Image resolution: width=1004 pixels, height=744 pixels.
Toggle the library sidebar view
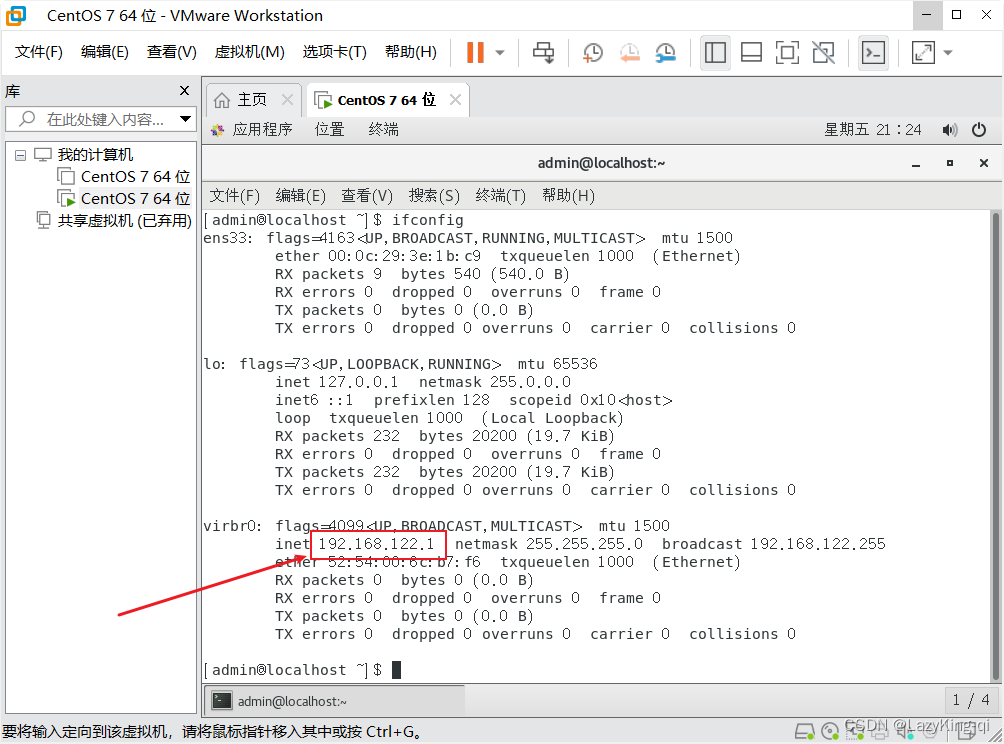click(715, 53)
